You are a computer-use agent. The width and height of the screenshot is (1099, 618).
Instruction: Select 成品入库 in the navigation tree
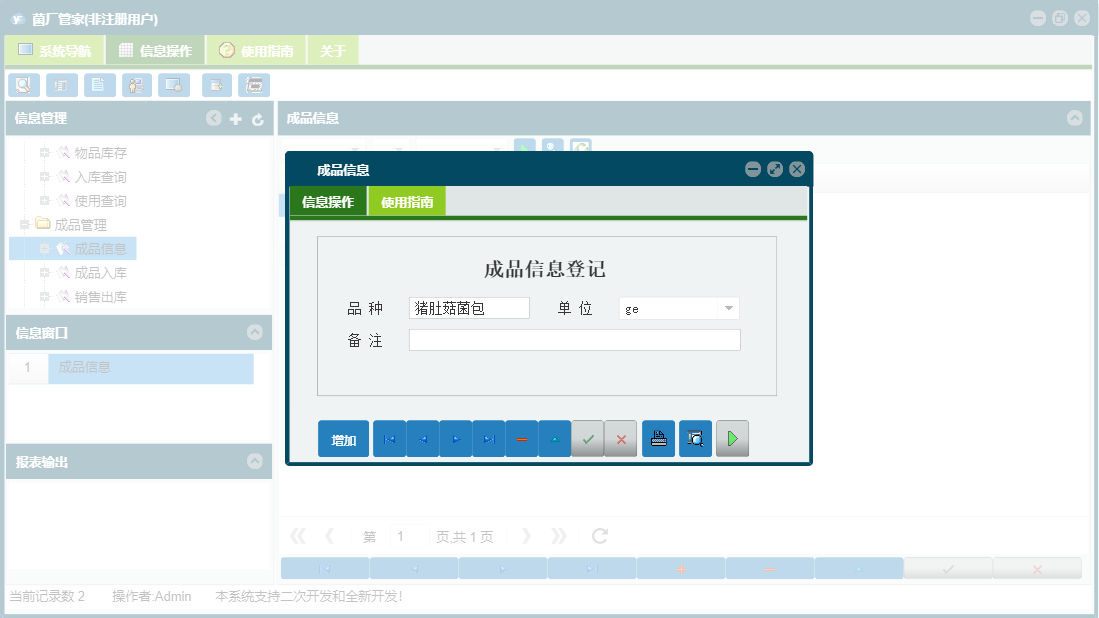click(101, 272)
